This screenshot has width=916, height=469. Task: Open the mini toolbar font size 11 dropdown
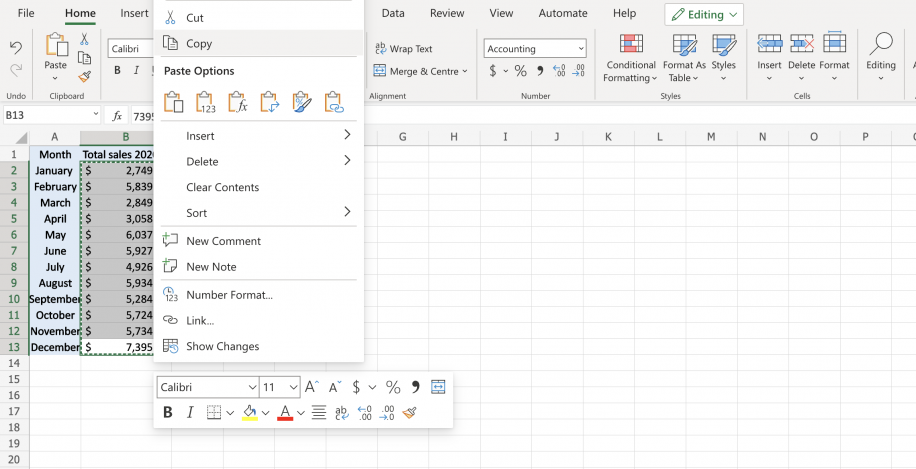pos(293,387)
